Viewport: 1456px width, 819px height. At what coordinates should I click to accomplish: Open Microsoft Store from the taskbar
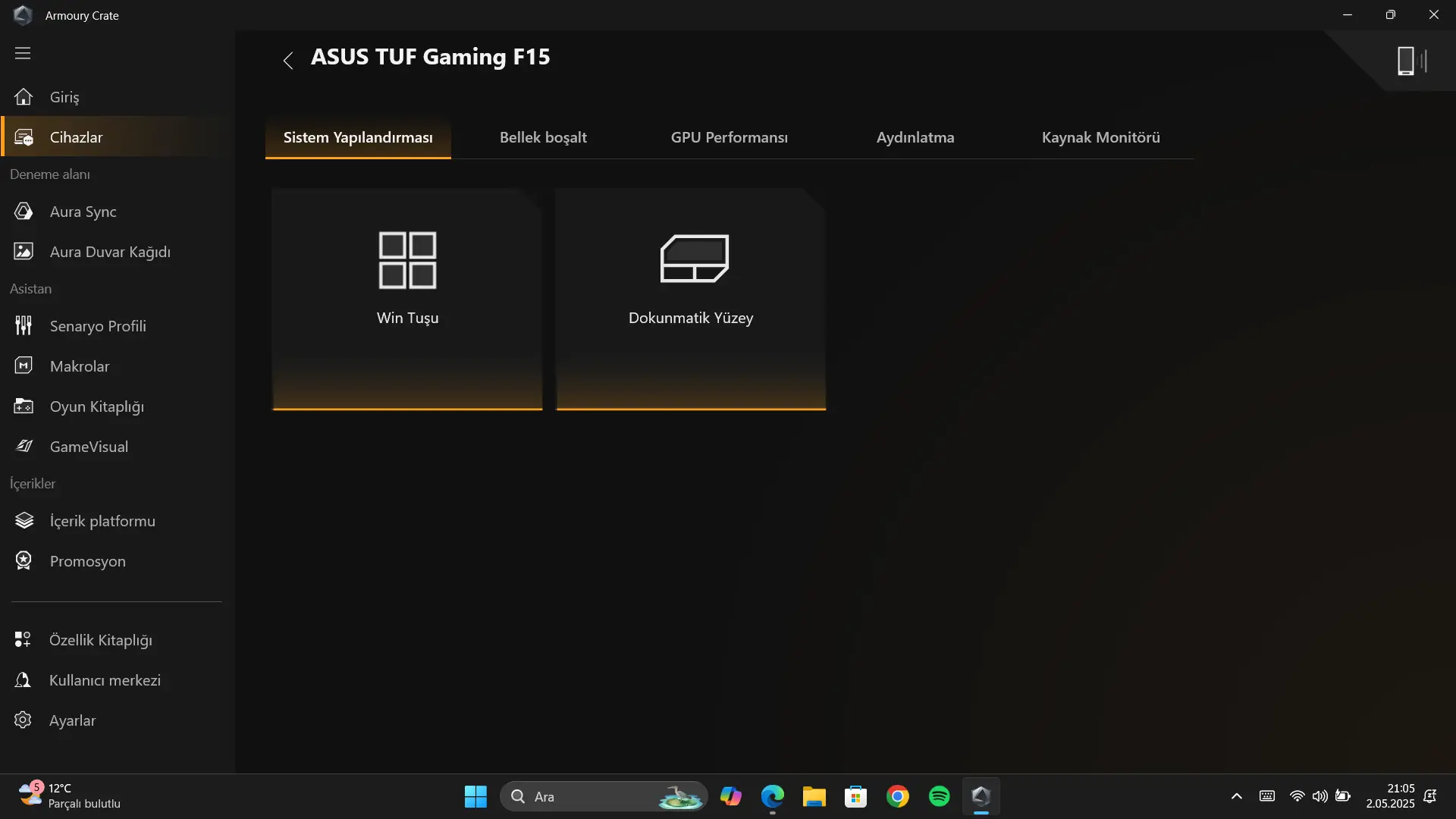pos(856,797)
